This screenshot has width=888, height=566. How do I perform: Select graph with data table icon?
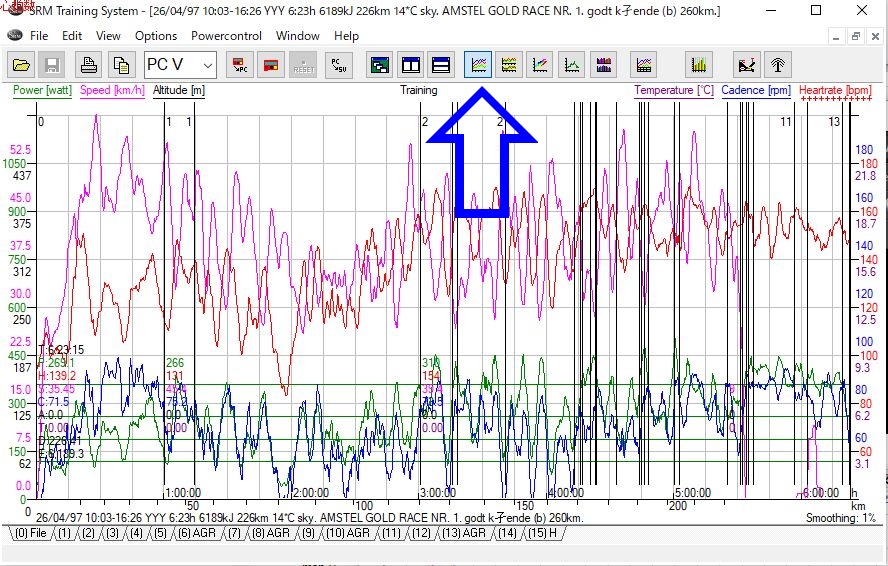coord(644,65)
